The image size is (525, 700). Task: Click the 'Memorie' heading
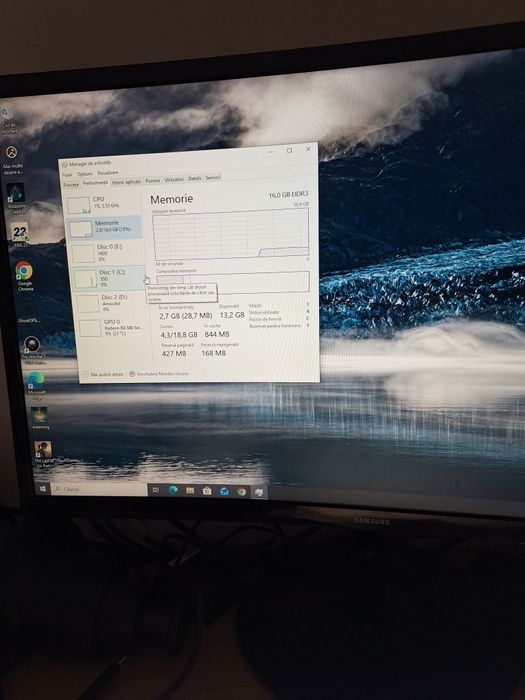[172, 199]
